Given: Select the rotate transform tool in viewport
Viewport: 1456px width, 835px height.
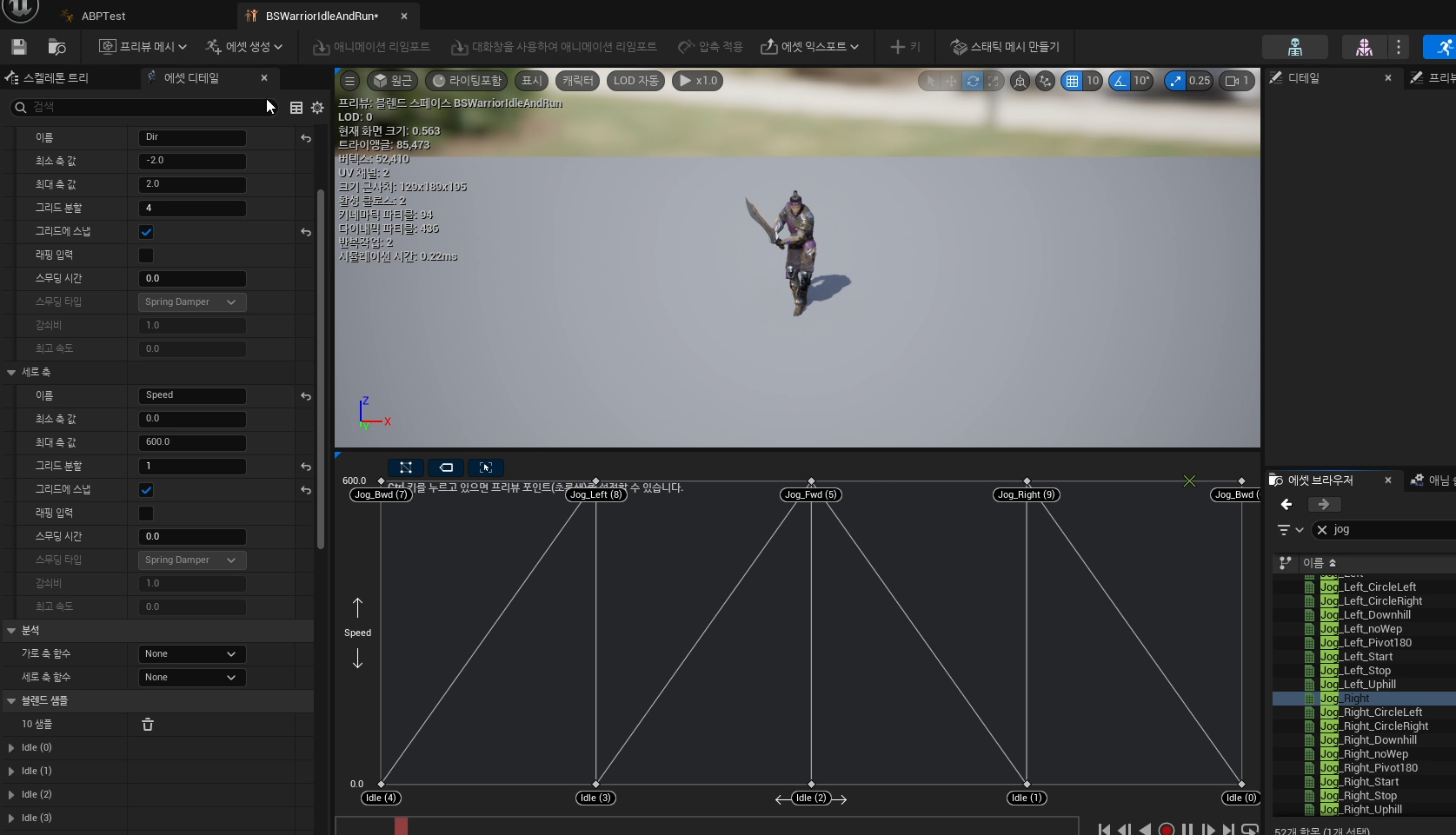Looking at the screenshot, I should (972, 81).
